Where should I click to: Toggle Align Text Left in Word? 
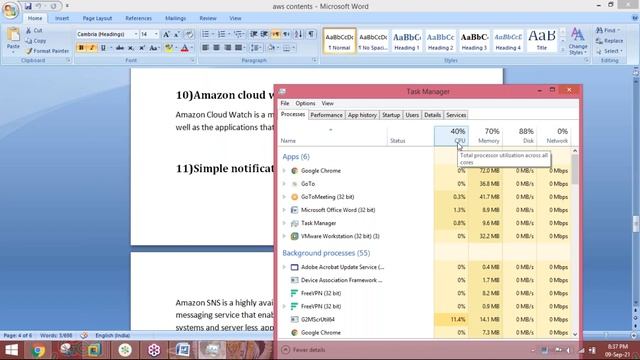[x=205, y=48]
